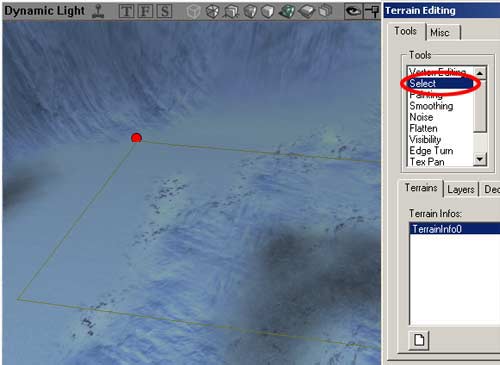Choose Smoothing in the Tools list
This screenshot has width=500, height=365.
pyautogui.click(x=431, y=106)
